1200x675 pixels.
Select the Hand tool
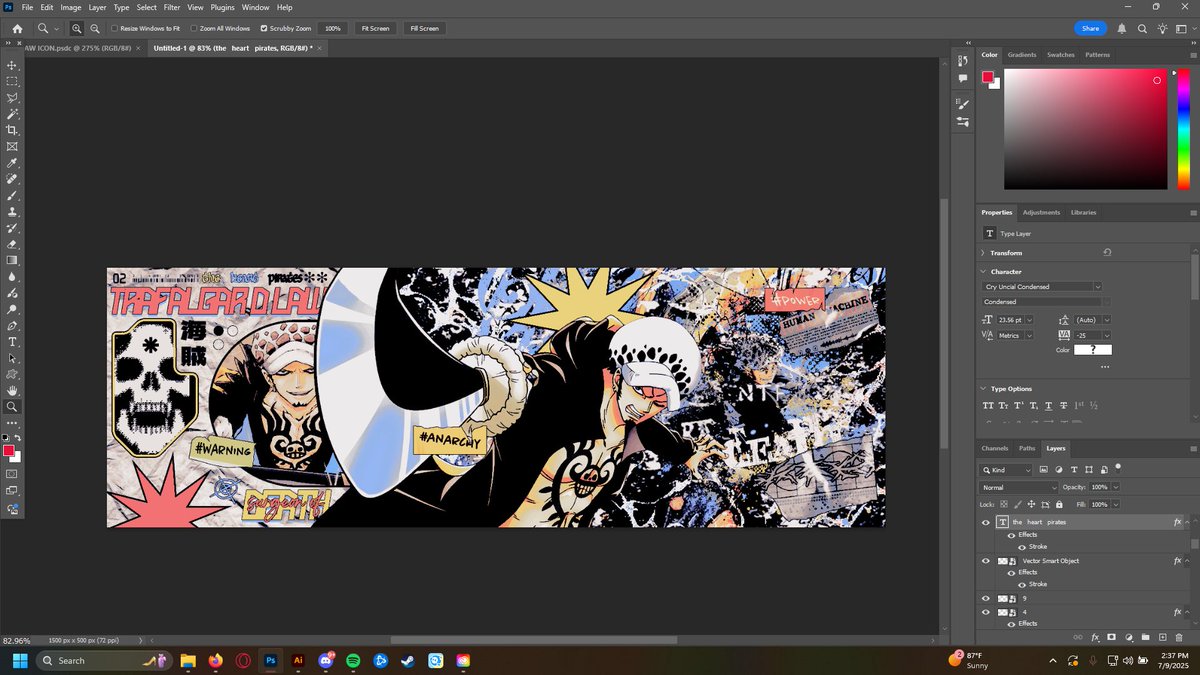pos(12,391)
